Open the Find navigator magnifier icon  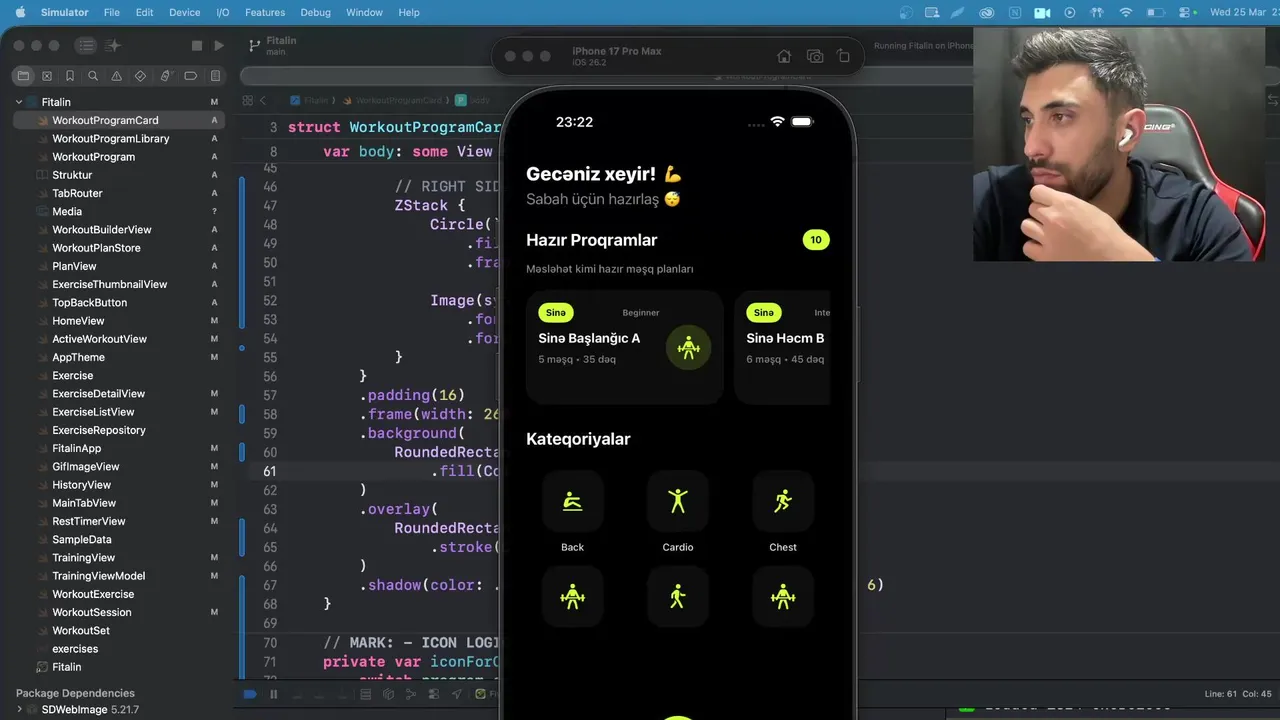(93, 76)
